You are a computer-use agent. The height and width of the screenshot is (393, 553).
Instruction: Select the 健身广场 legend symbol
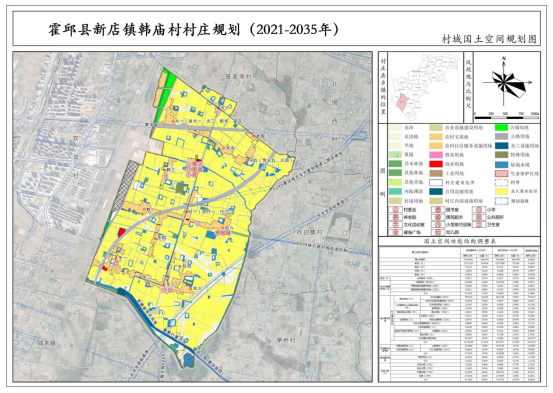[x=395, y=232]
